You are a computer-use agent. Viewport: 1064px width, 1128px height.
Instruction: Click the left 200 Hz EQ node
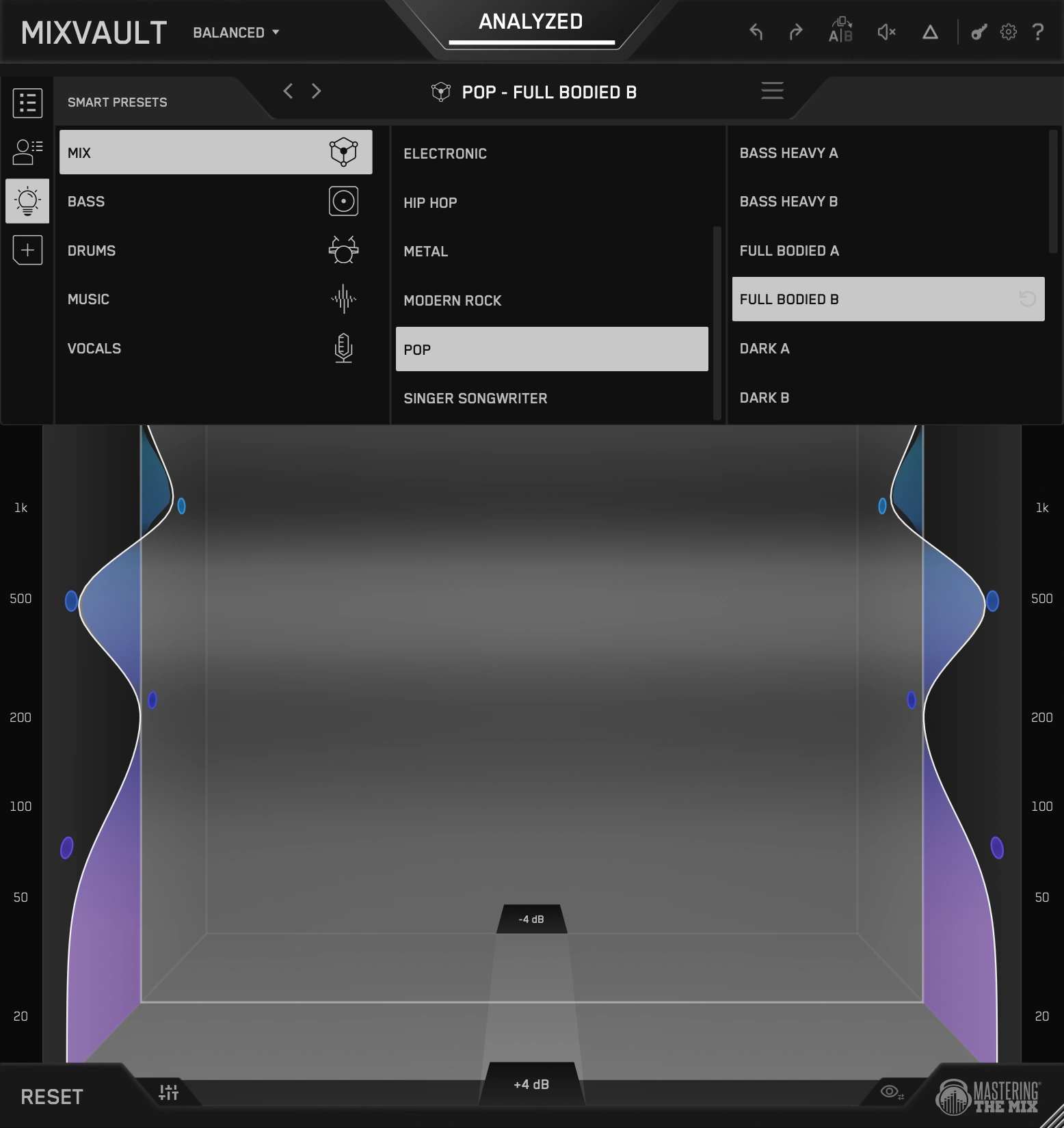tap(152, 699)
